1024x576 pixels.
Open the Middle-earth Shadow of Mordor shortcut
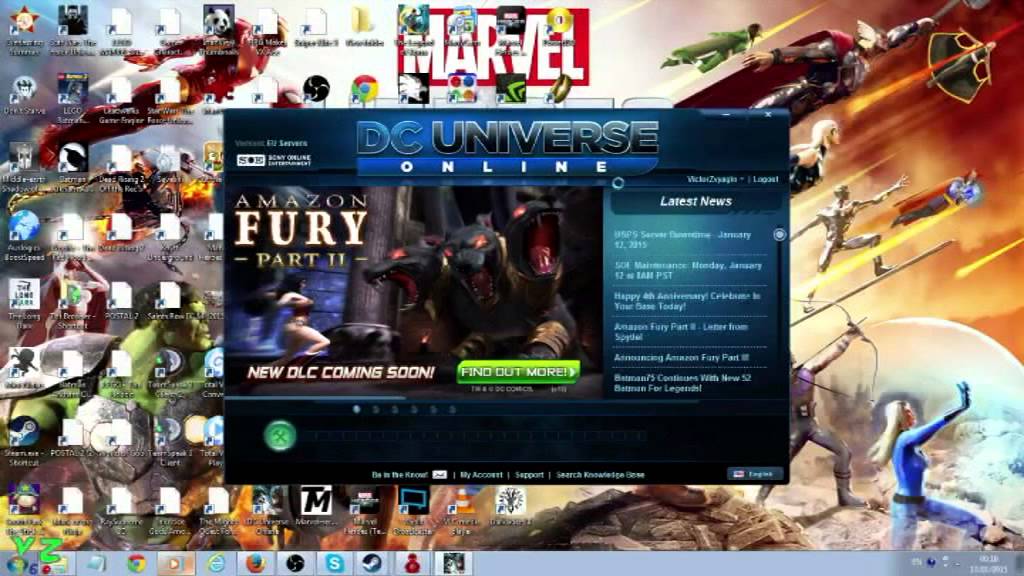click(x=24, y=167)
